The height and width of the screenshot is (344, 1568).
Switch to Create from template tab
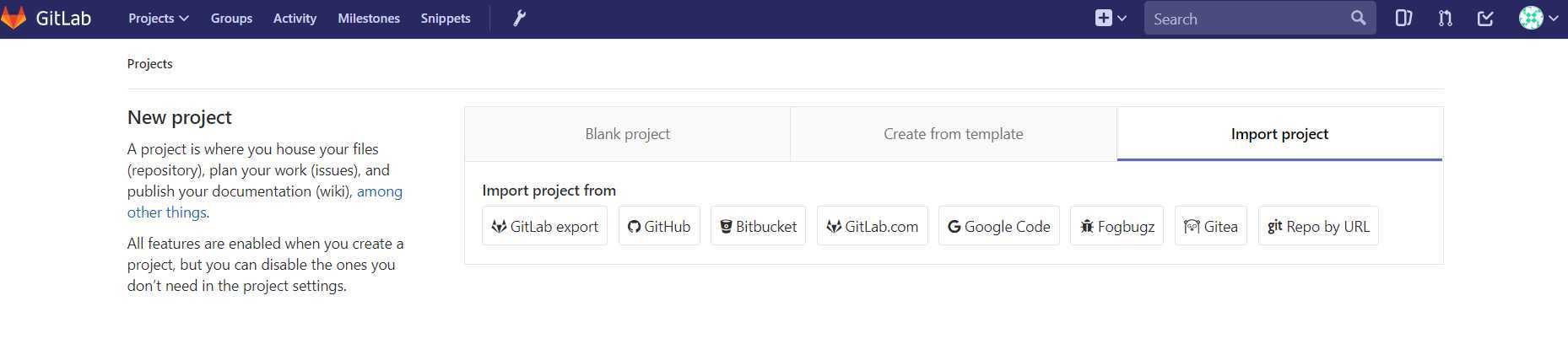pyautogui.click(x=954, y=134)
